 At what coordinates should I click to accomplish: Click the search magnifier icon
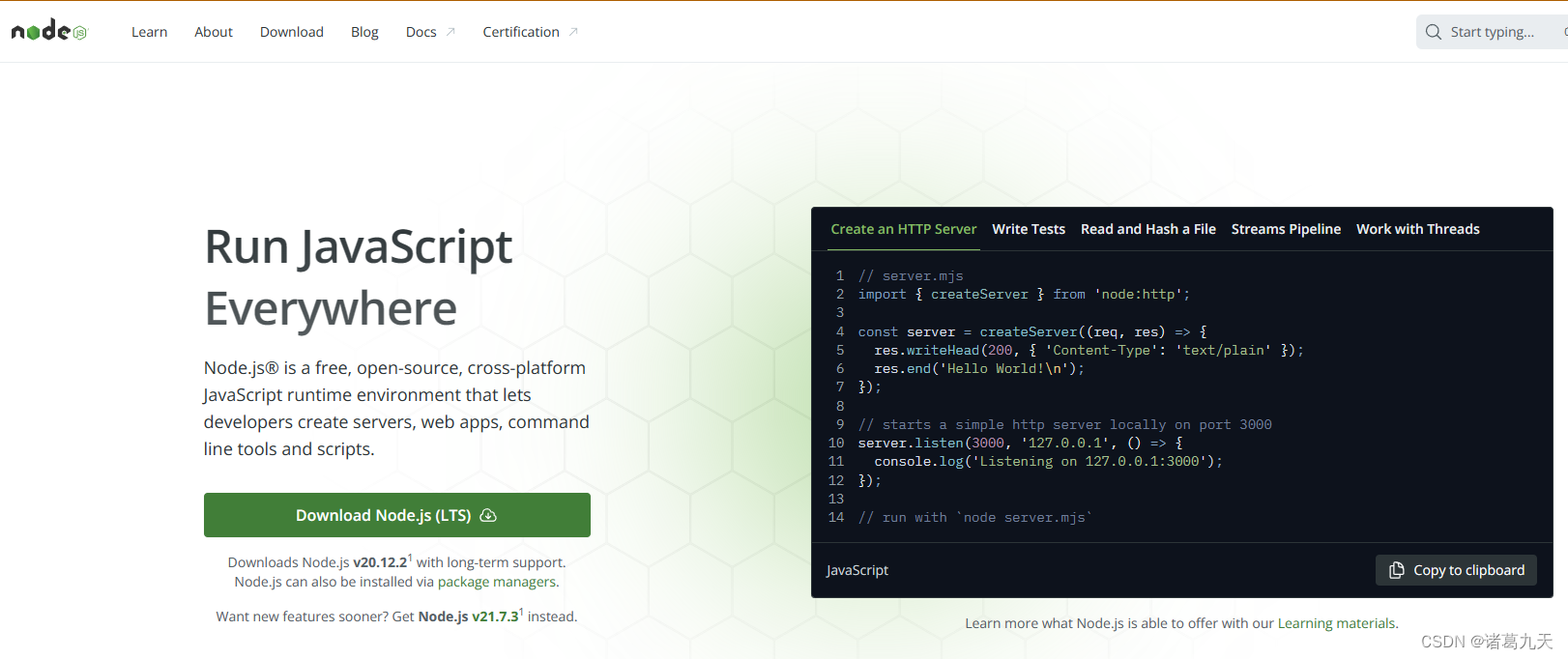click(x=1434, y=32)
